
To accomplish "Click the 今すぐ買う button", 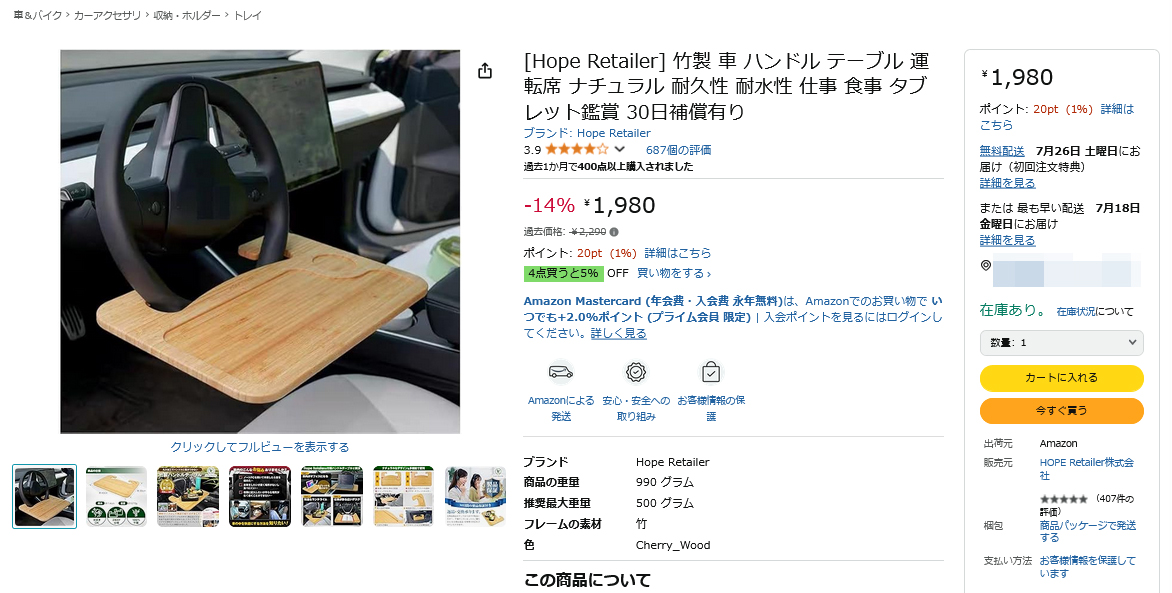I will click(x=1061, y=411).
